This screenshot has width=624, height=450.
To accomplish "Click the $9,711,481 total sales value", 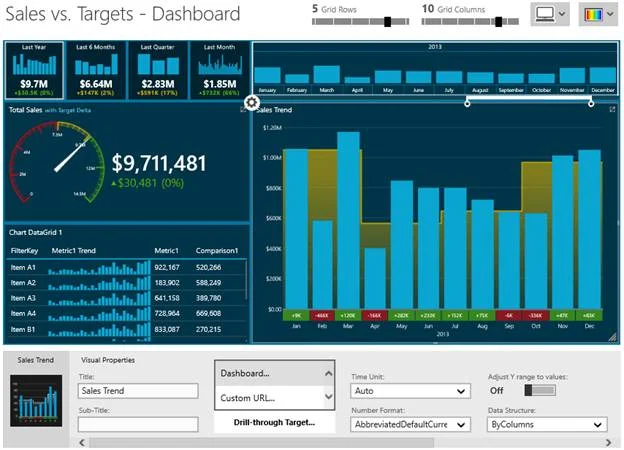I will coord(159,163).
